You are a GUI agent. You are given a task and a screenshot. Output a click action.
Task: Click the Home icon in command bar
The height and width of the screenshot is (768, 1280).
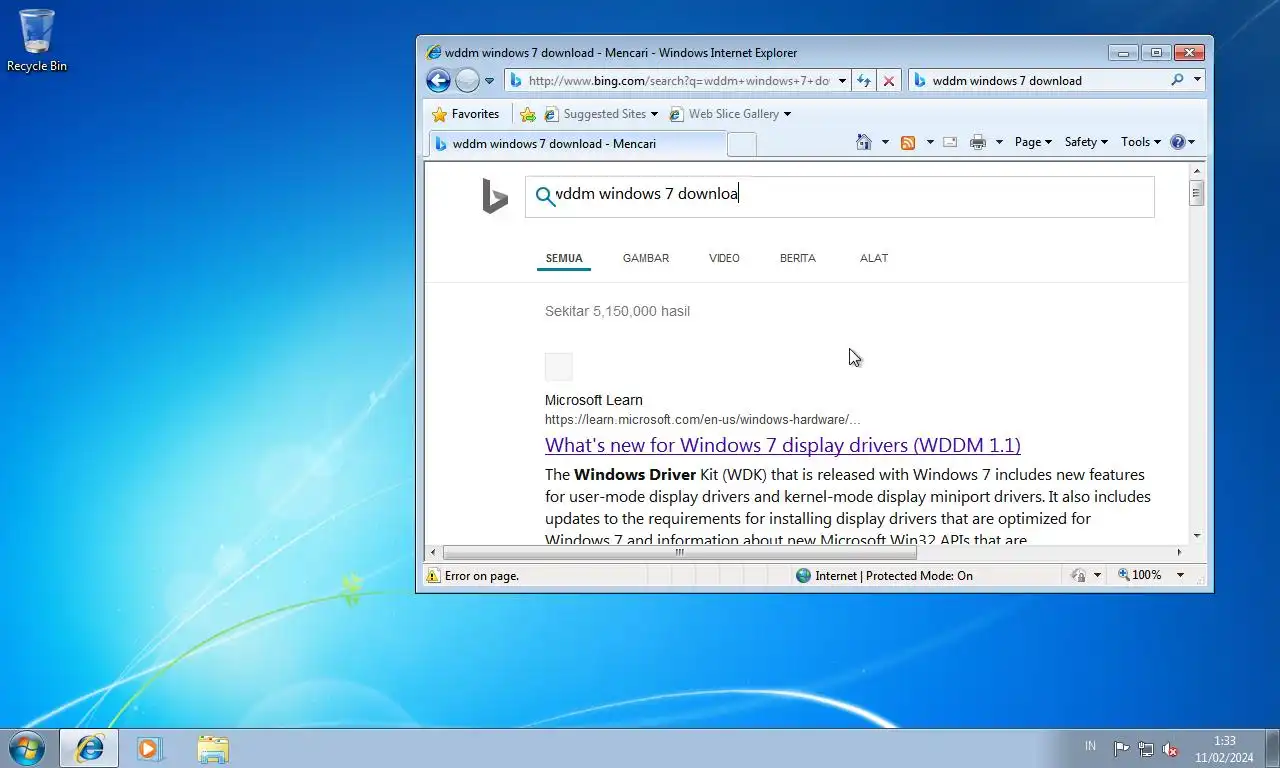864,142
